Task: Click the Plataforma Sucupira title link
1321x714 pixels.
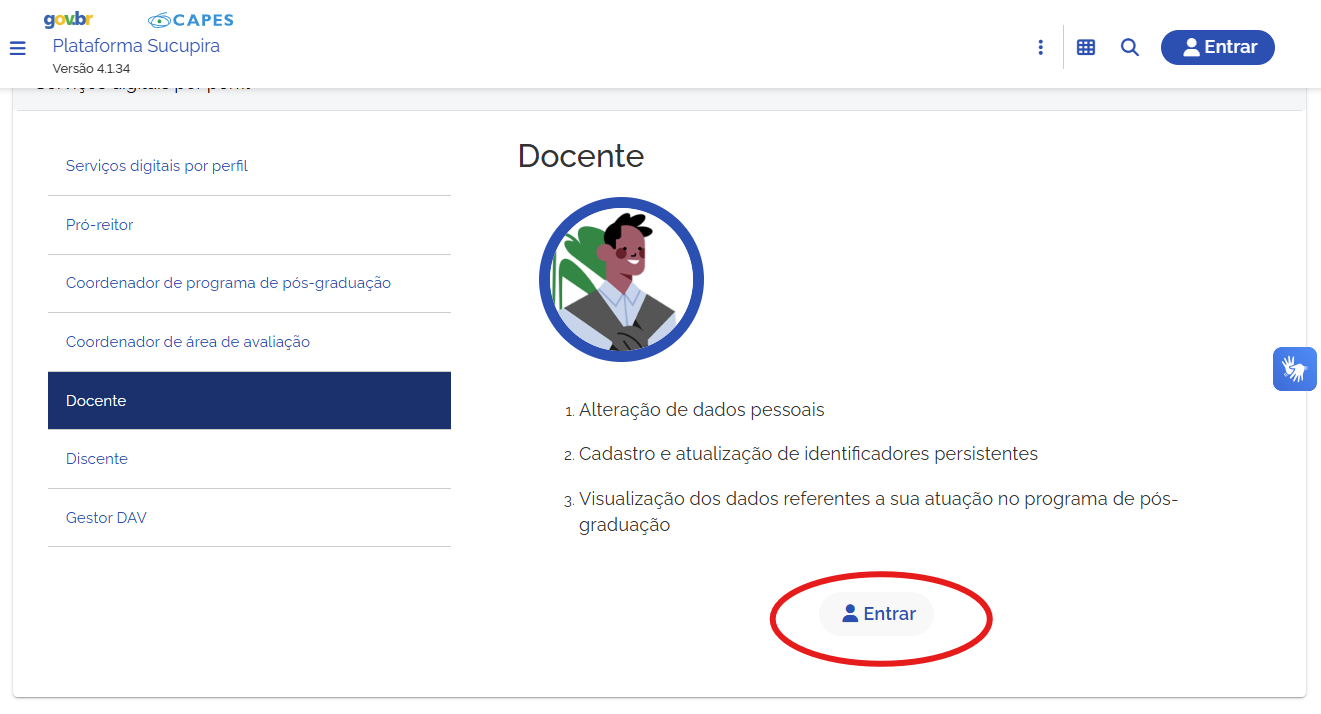Action: (x=136, y=46)
